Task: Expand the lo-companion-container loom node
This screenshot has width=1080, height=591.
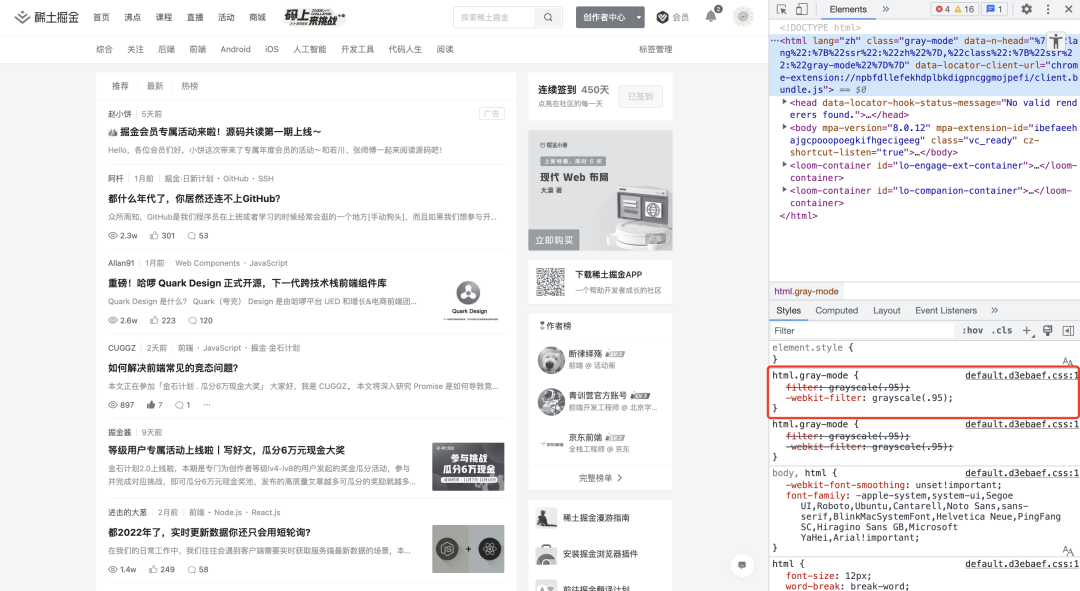Action: [785, 190]
